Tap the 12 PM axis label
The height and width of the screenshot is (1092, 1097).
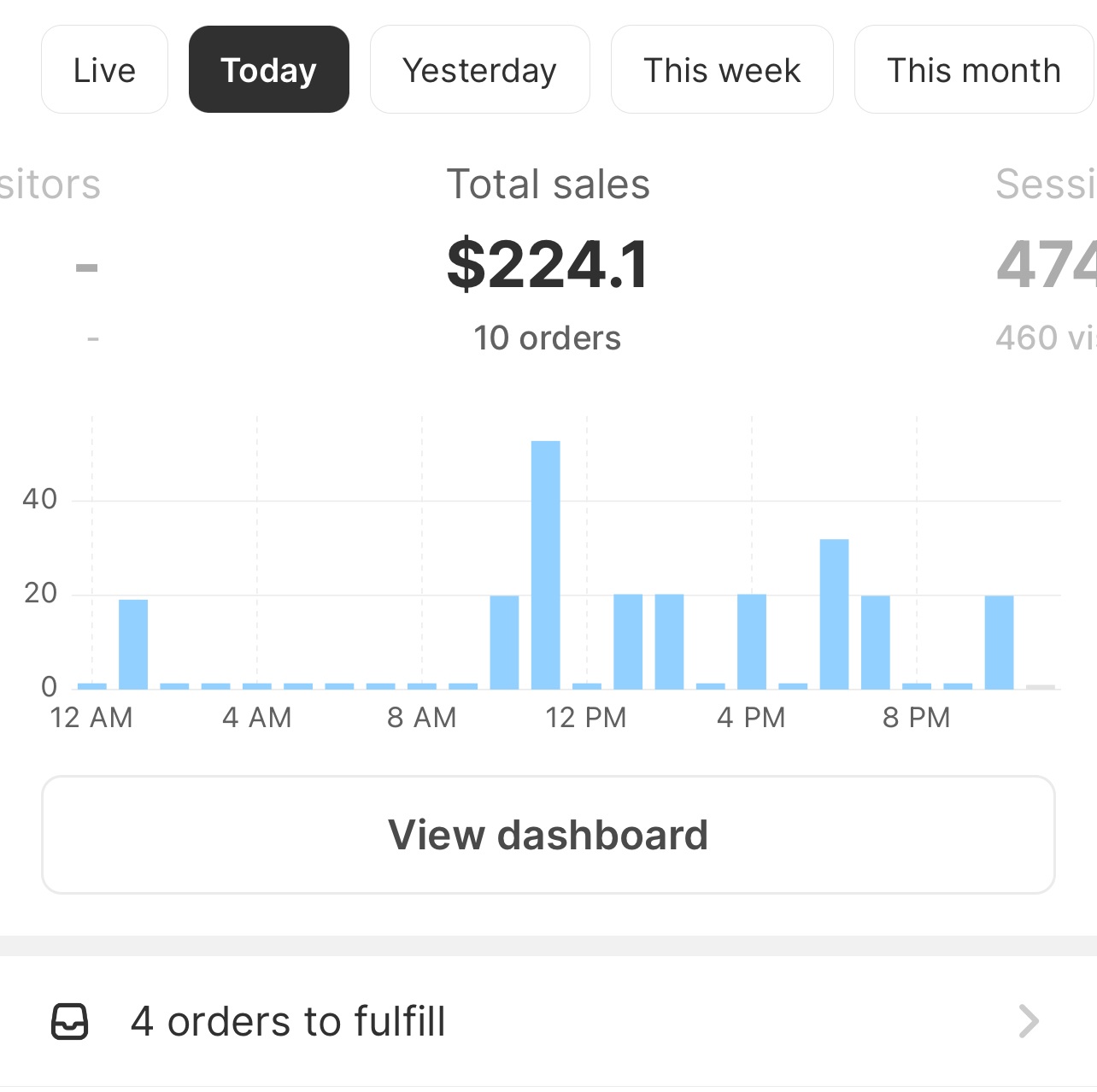tap(586, 718)
